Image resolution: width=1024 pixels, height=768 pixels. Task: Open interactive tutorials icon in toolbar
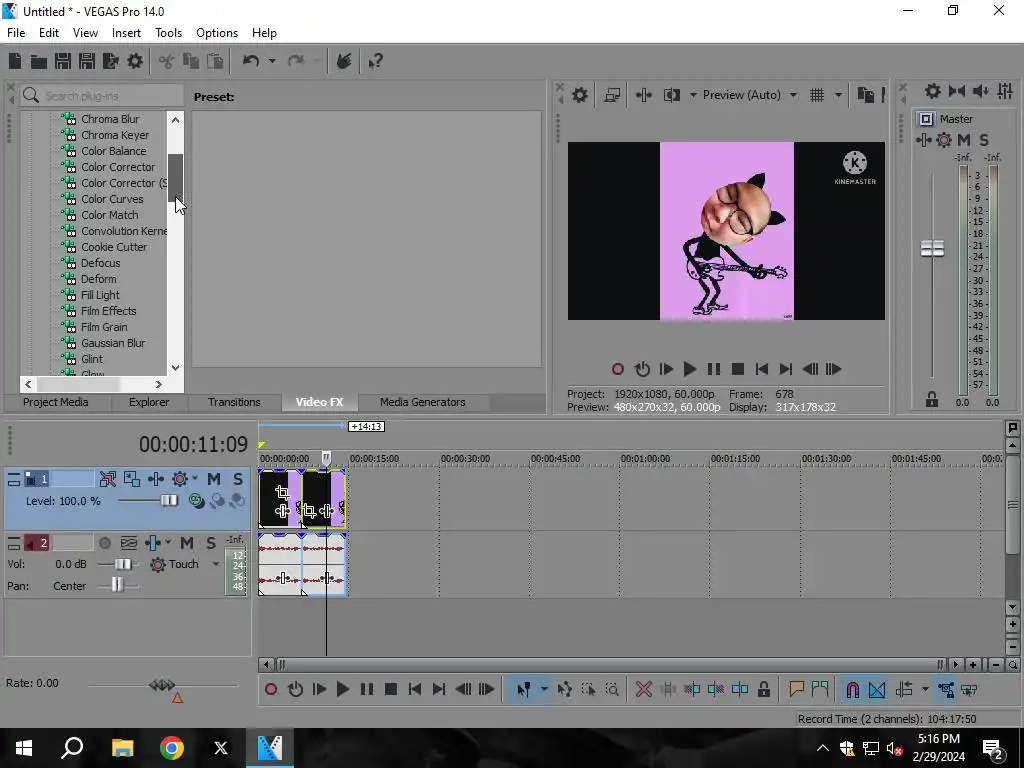(344, 61)
